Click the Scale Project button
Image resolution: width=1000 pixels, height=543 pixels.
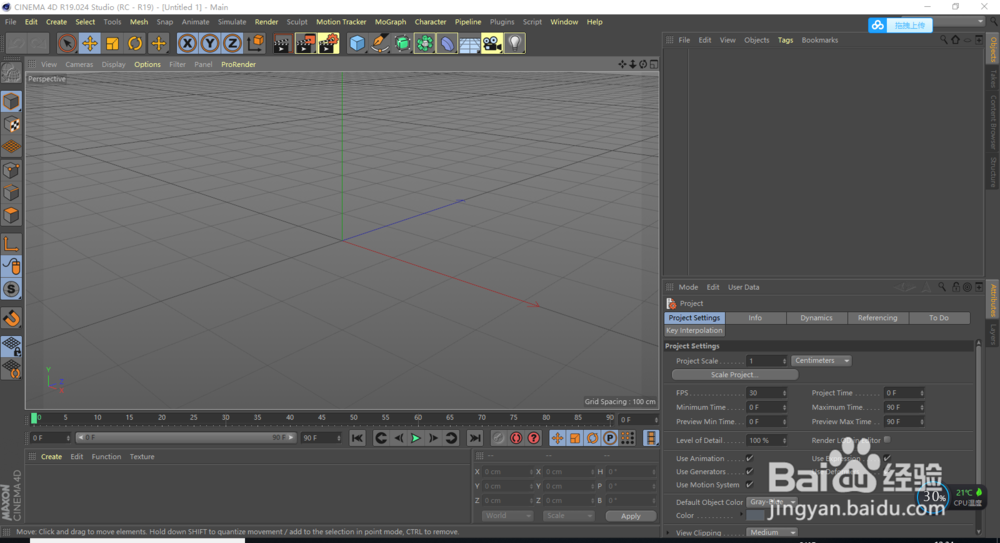tap(734, 375)
